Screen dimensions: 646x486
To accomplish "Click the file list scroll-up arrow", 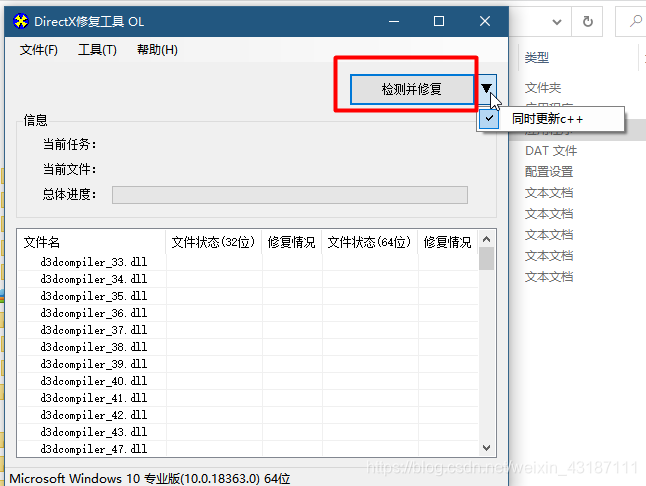I will point(487,239).
